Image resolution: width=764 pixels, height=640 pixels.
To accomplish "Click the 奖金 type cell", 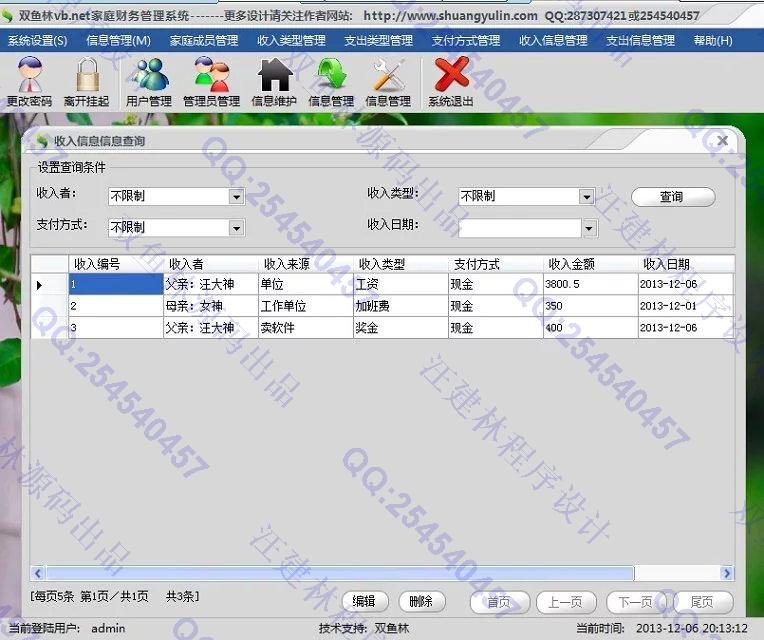I will click(x=401, y=328).
